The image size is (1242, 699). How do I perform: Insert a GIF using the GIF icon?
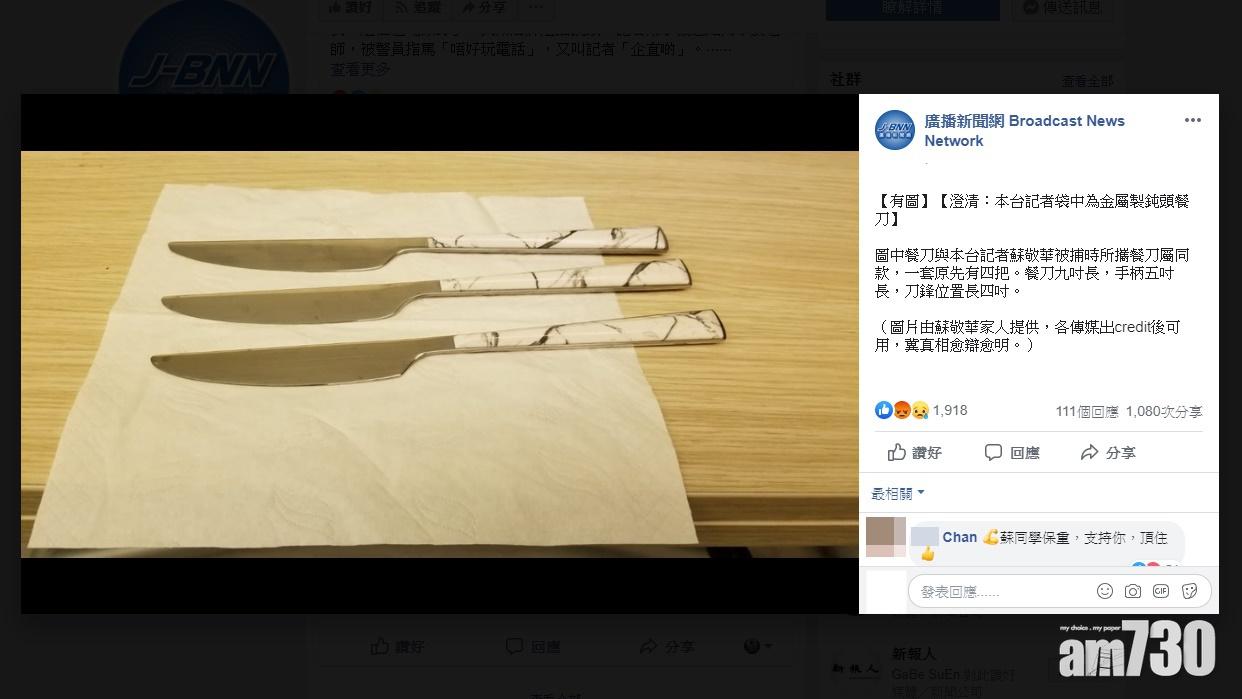coord(1160,591)
